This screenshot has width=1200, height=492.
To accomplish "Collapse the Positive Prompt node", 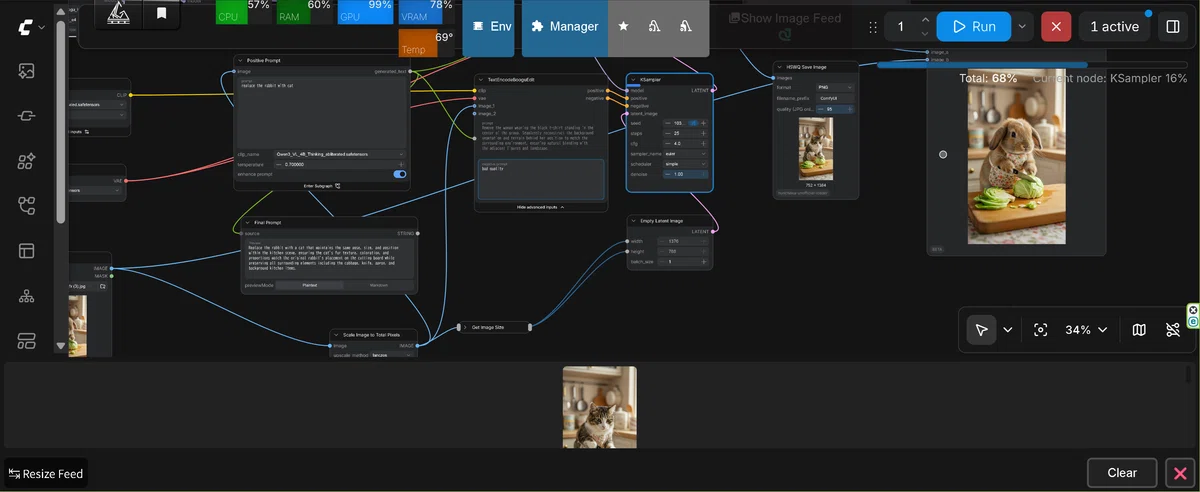I will pos(241,61).
